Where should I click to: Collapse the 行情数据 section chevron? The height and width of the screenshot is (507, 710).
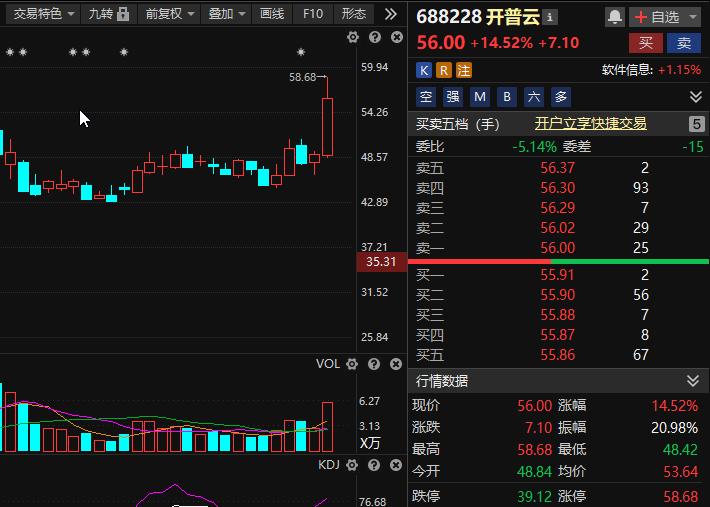click(693, 381)
